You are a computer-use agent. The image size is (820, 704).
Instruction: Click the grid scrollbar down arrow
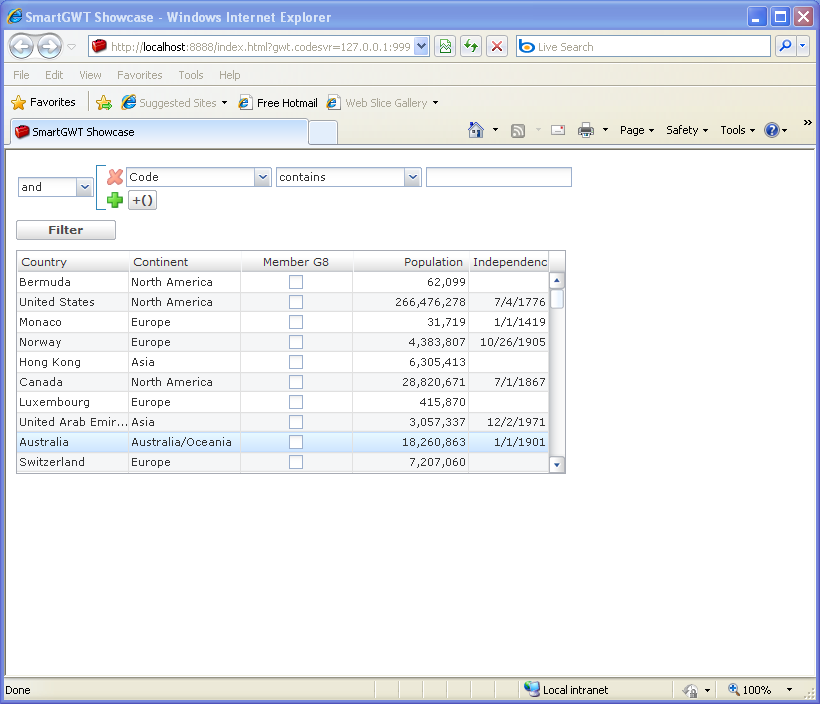(557, 464)
